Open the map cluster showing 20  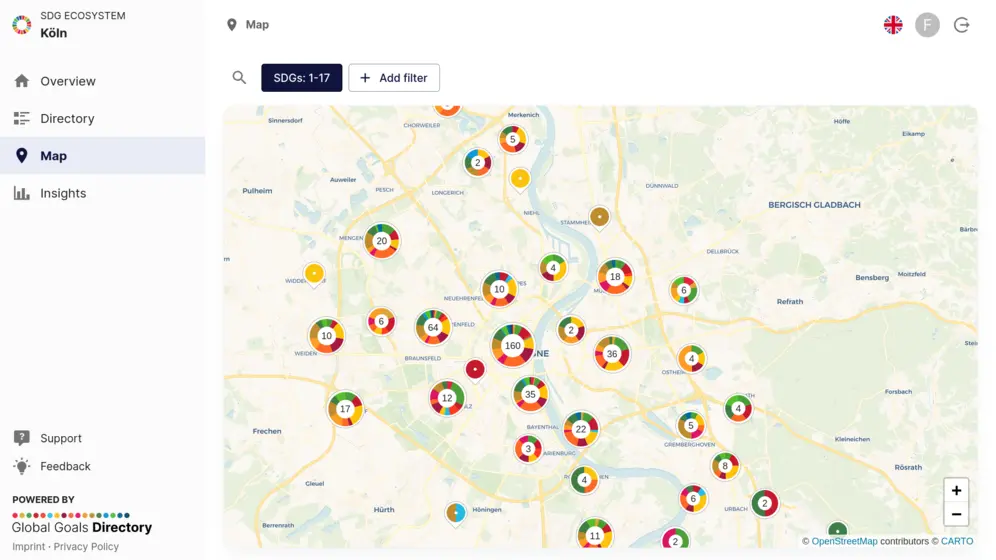pos(382,241)
